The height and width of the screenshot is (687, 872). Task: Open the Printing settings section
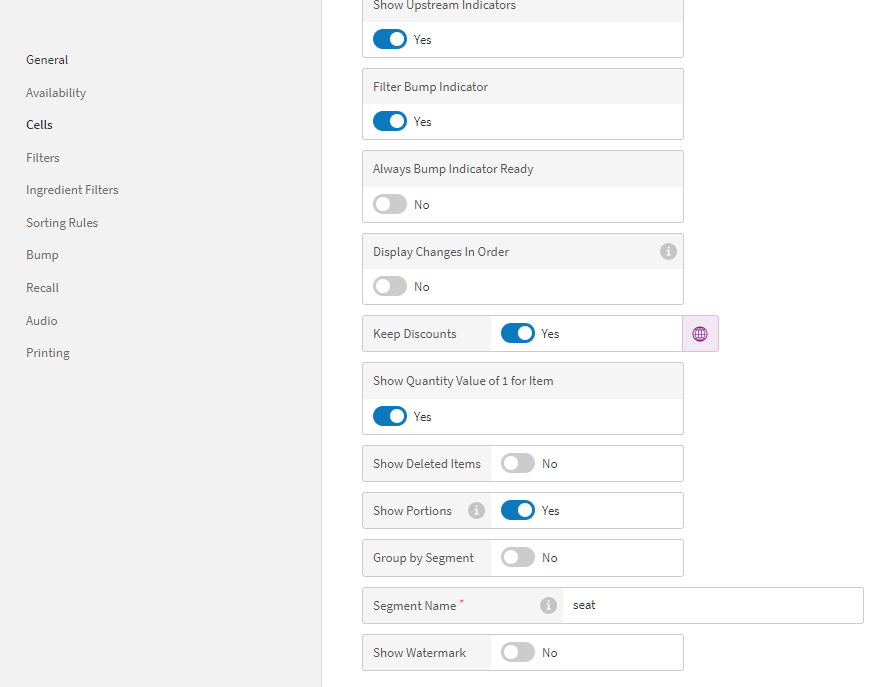47,352
